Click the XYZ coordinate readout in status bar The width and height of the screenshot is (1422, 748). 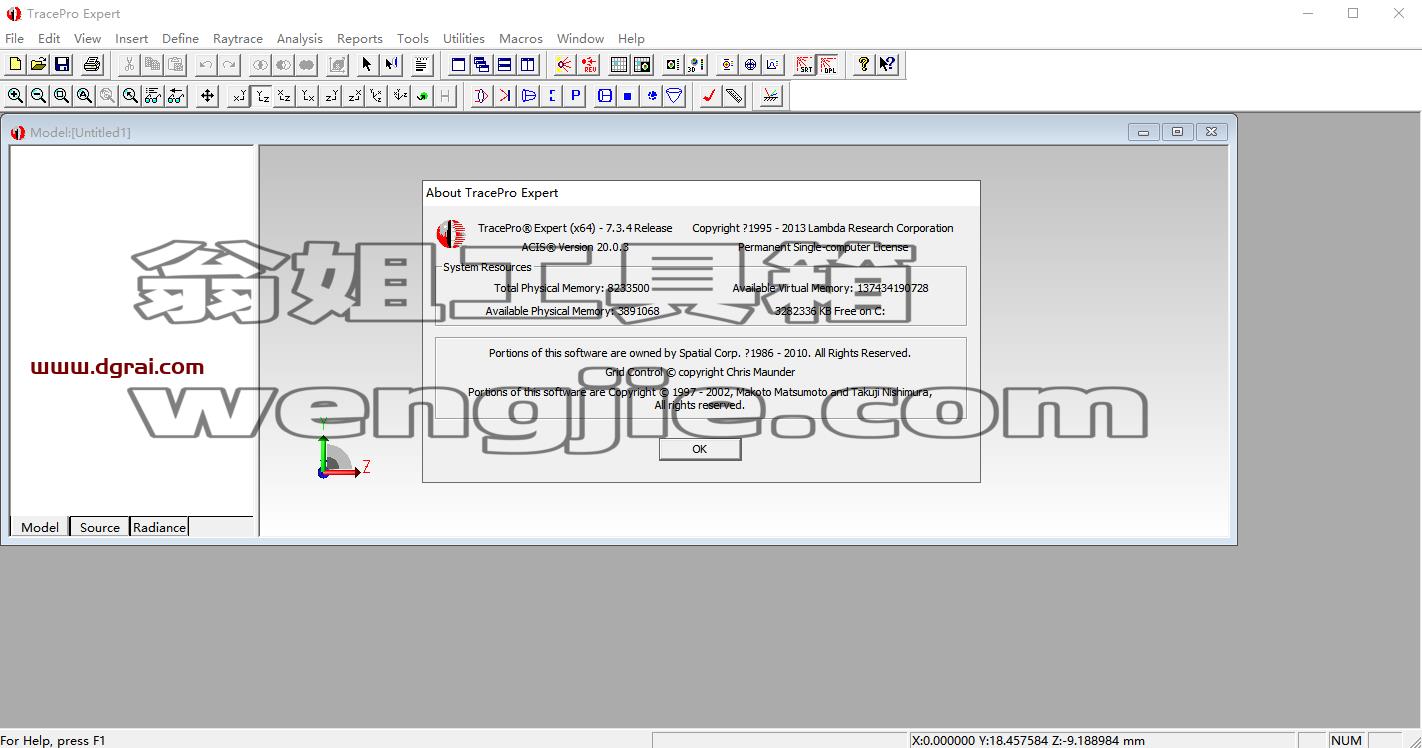point(1029,740)
